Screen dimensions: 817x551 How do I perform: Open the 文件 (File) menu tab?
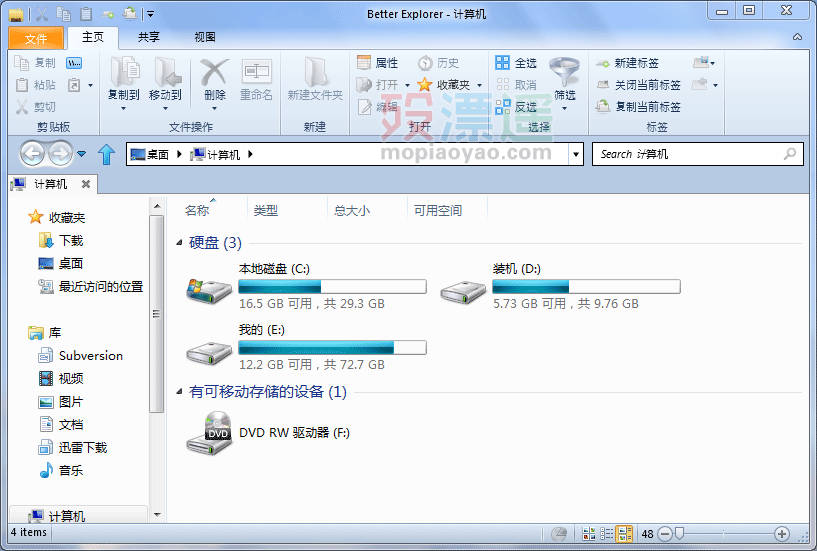tap(36, 39)
